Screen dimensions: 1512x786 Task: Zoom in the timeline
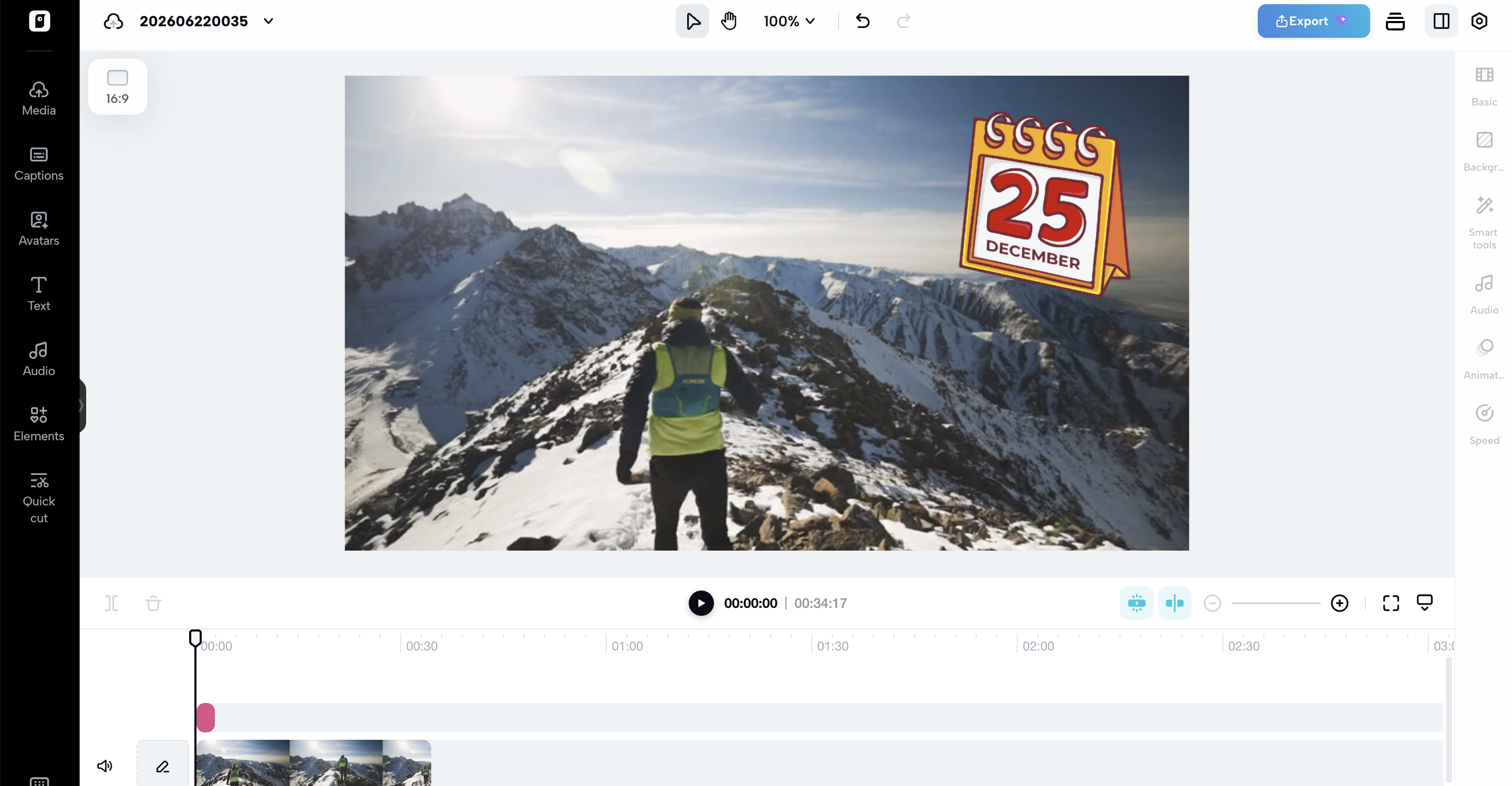click(1339, 603)
